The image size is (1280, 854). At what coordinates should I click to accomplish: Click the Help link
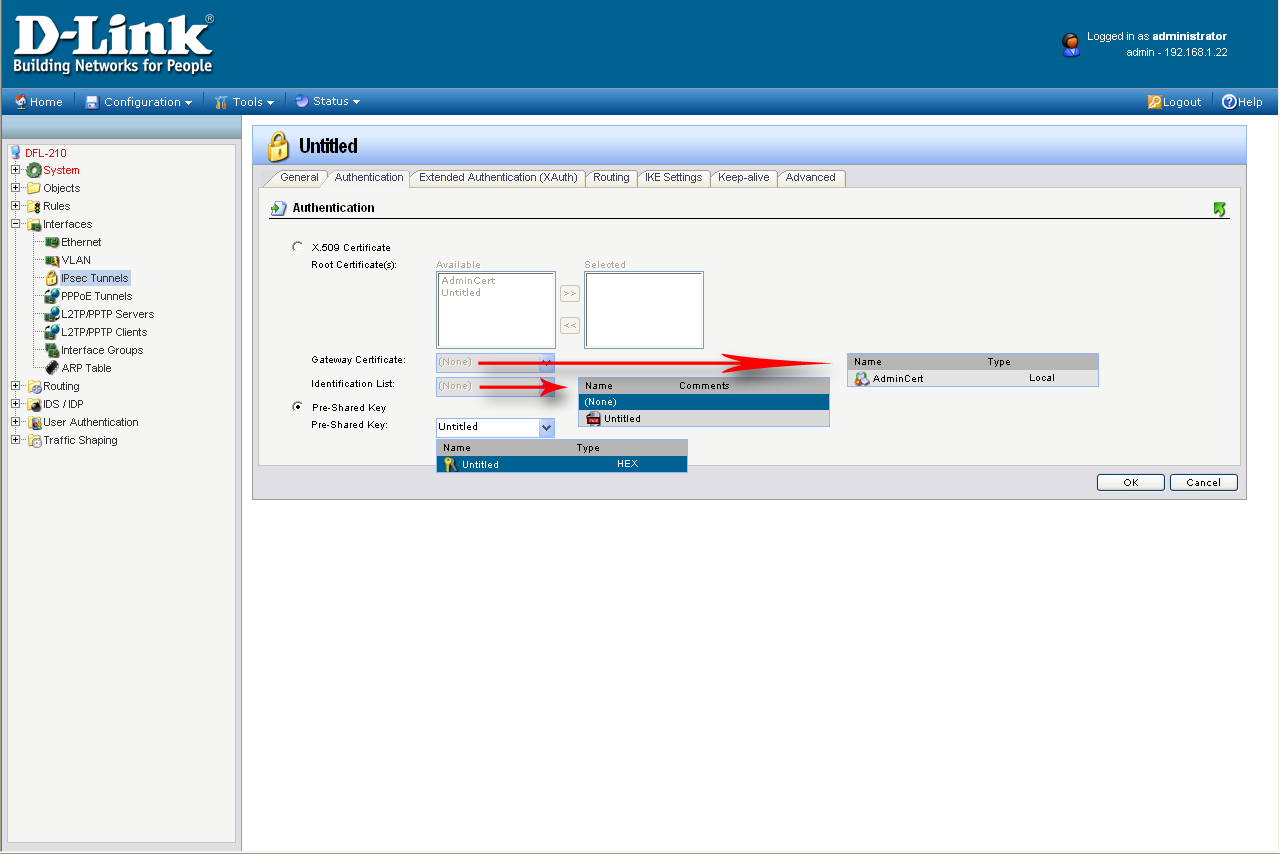click(x=1243, y=102)
